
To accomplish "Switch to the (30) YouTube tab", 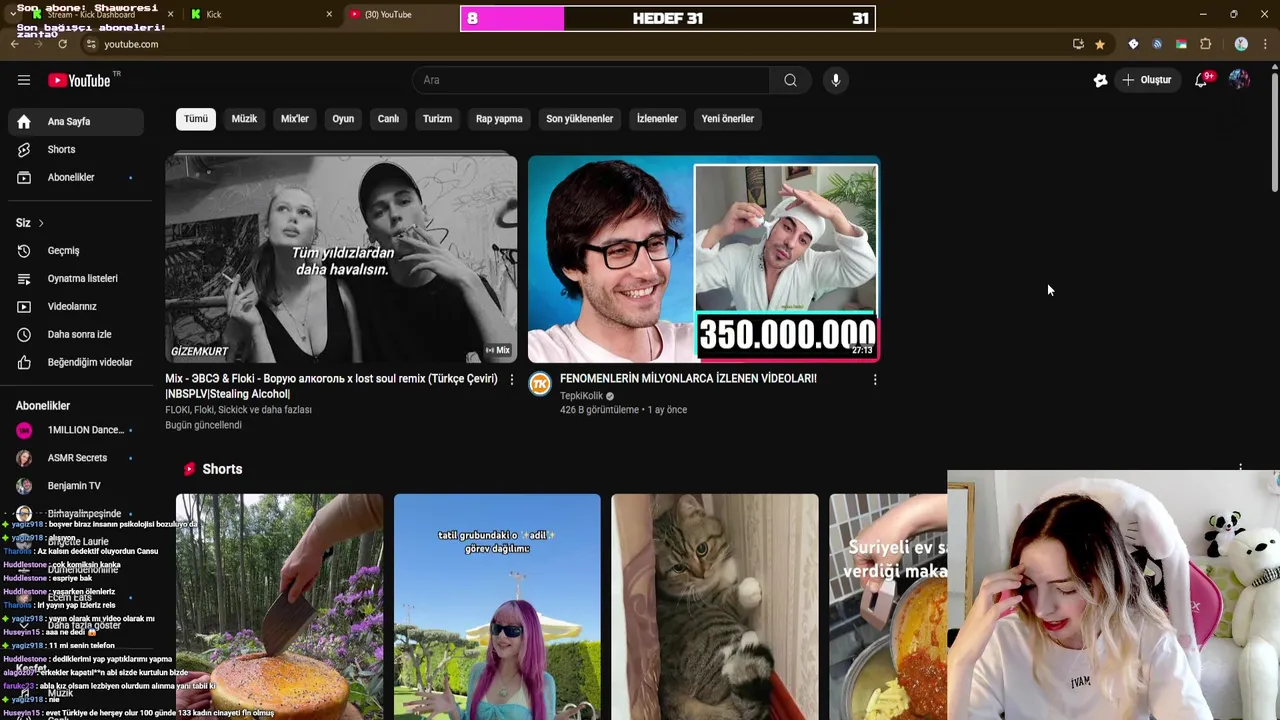I will 400,14.
